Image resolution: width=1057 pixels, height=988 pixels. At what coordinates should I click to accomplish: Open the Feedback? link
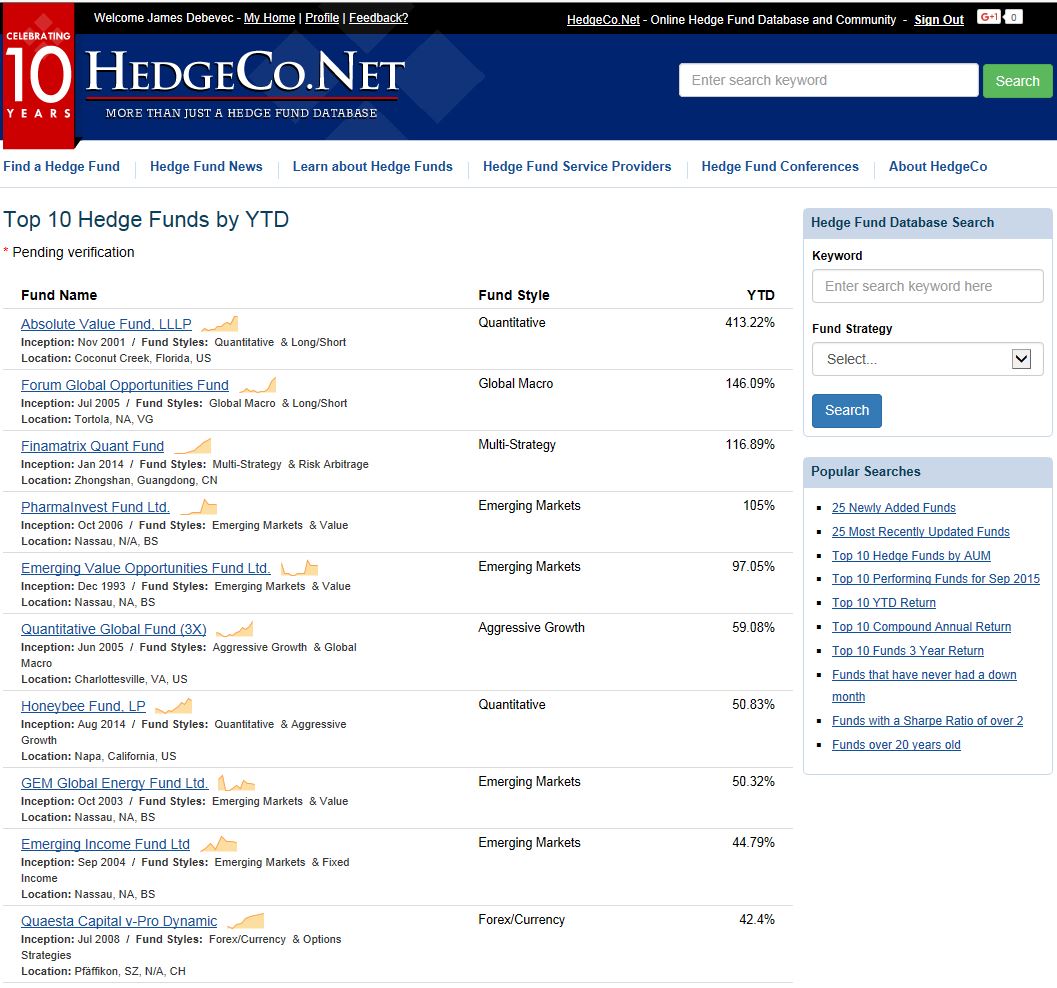pos(378,18)
